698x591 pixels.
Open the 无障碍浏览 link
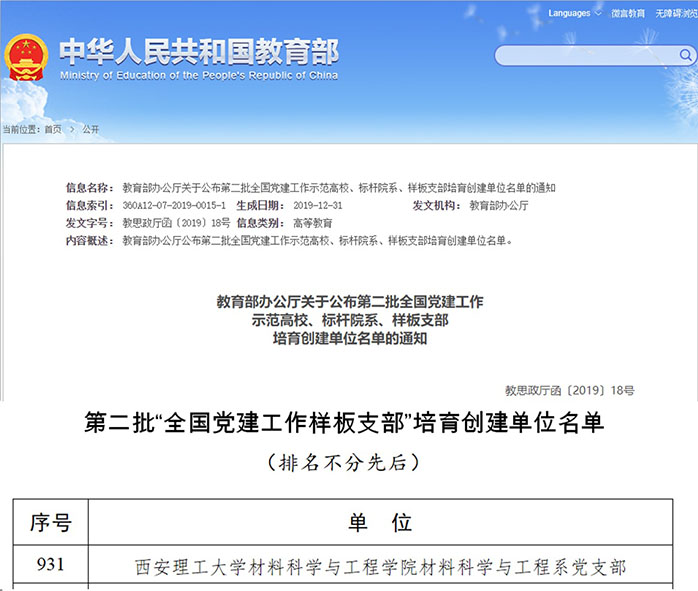tap(676, 14)
